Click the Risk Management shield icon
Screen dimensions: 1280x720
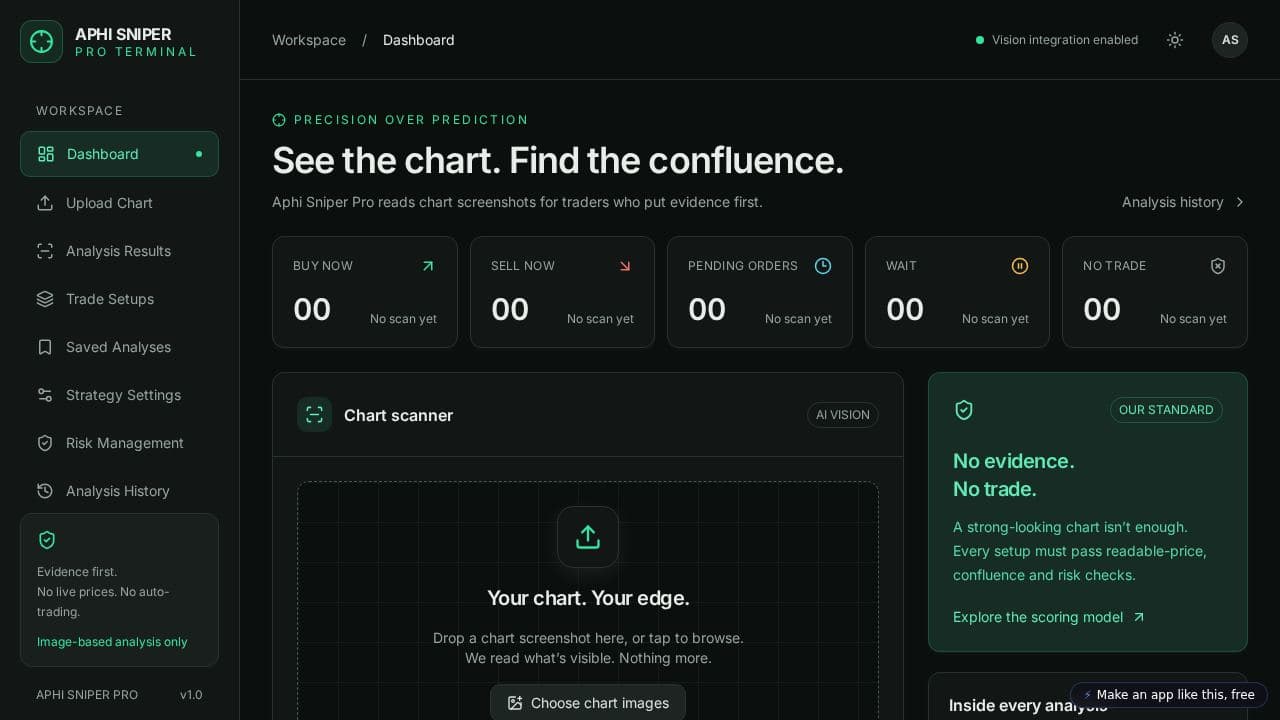click(x=45, y=443)
